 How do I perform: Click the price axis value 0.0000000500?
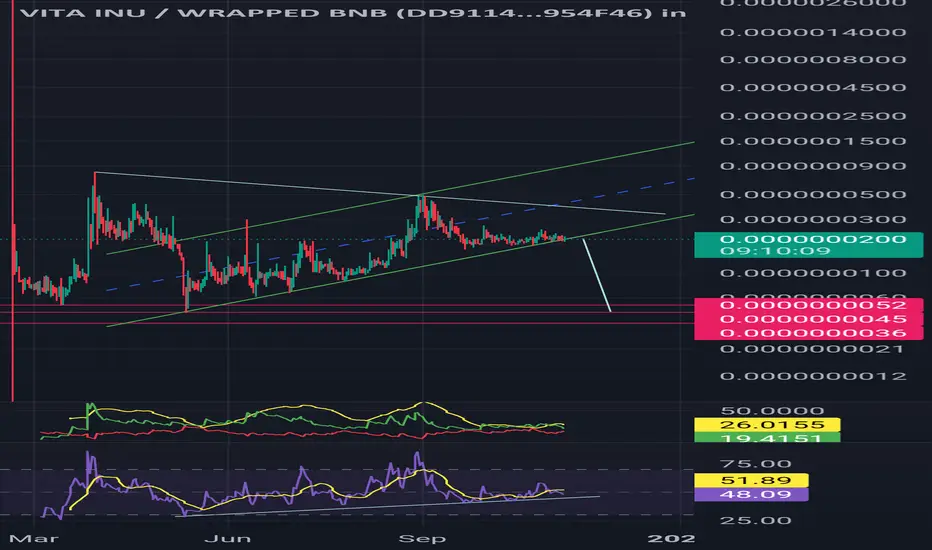click(813, 194)
